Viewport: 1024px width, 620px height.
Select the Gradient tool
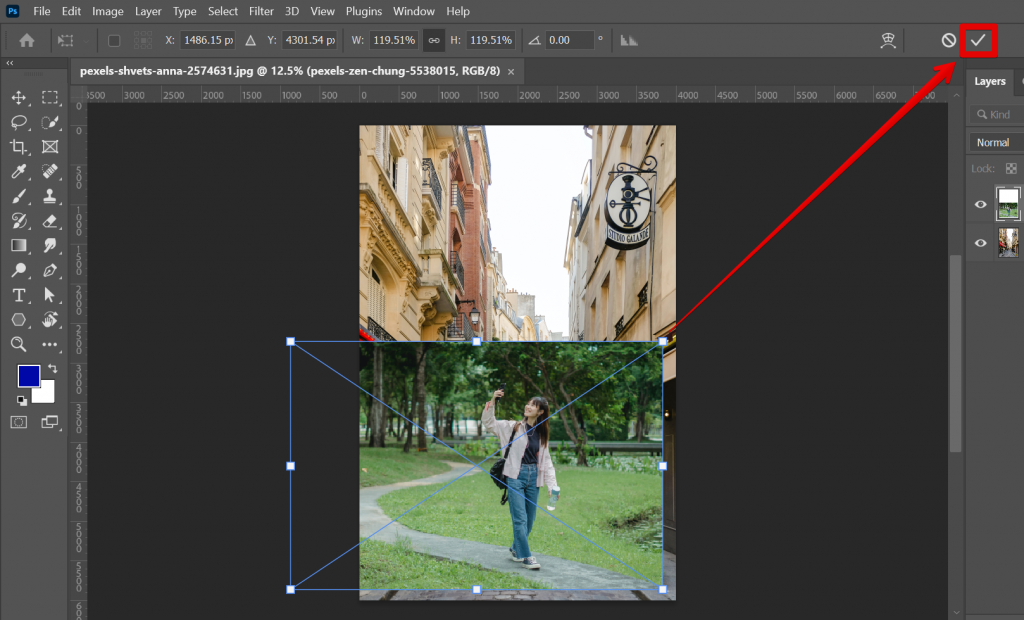point(20,246)
